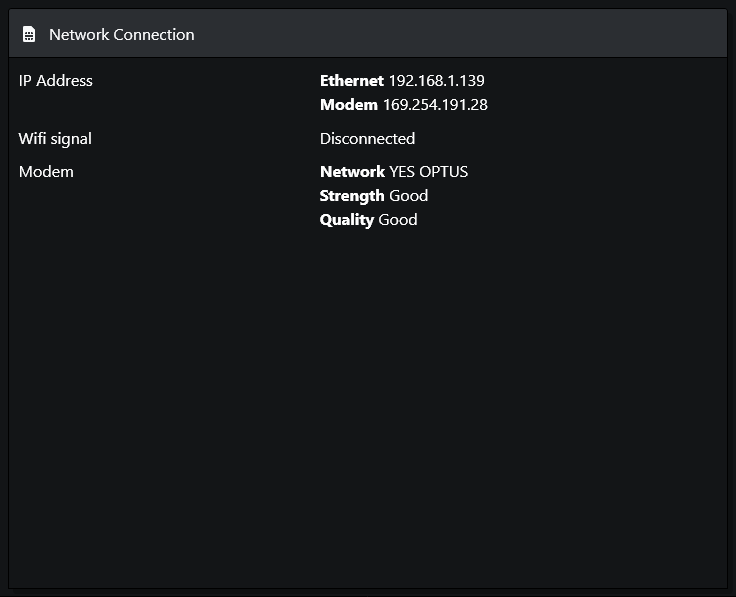Select the Network Connection panel title
The height and width of the screenshot is (597, 736).
coord(122,34)
